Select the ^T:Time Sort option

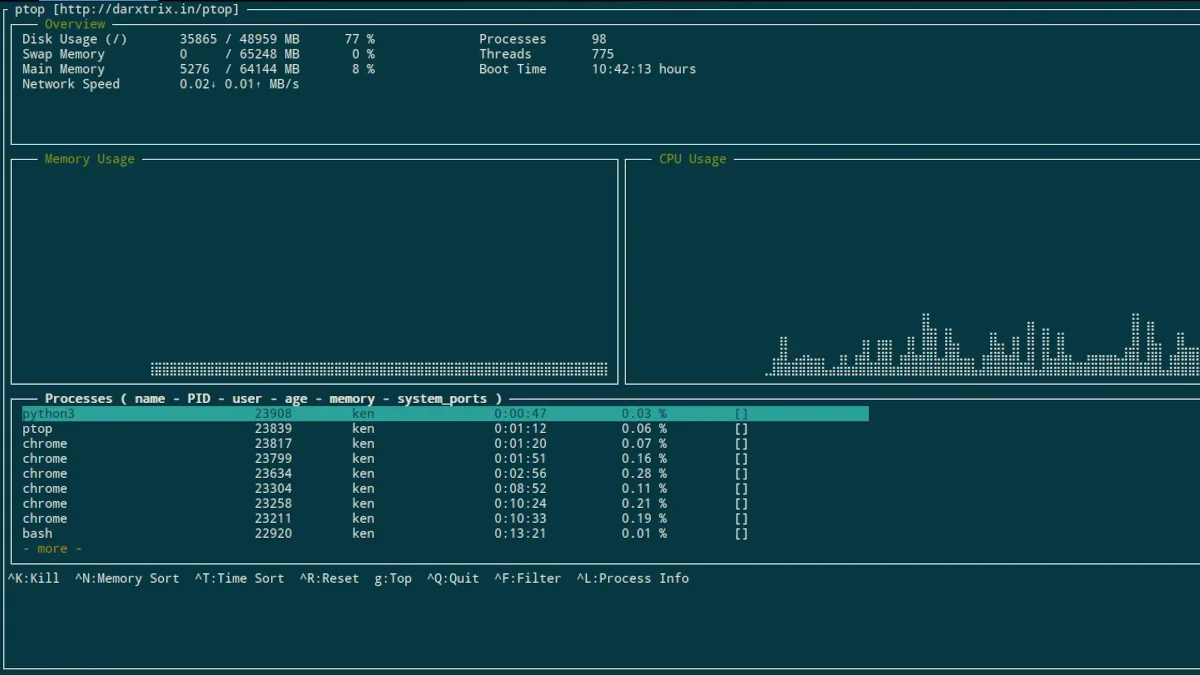click(x=239, y=578)
